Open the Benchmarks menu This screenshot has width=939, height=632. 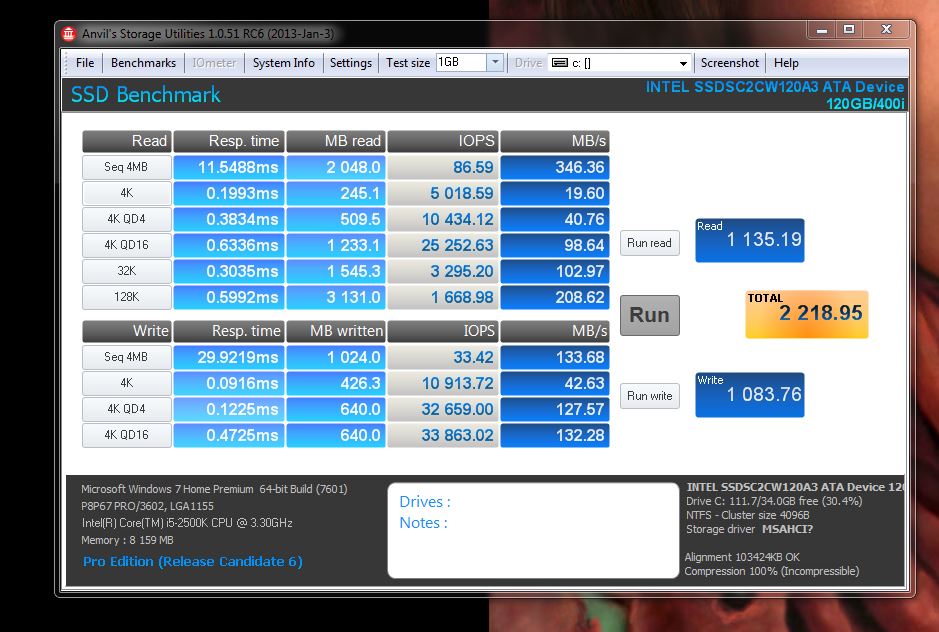coord(143,63)
